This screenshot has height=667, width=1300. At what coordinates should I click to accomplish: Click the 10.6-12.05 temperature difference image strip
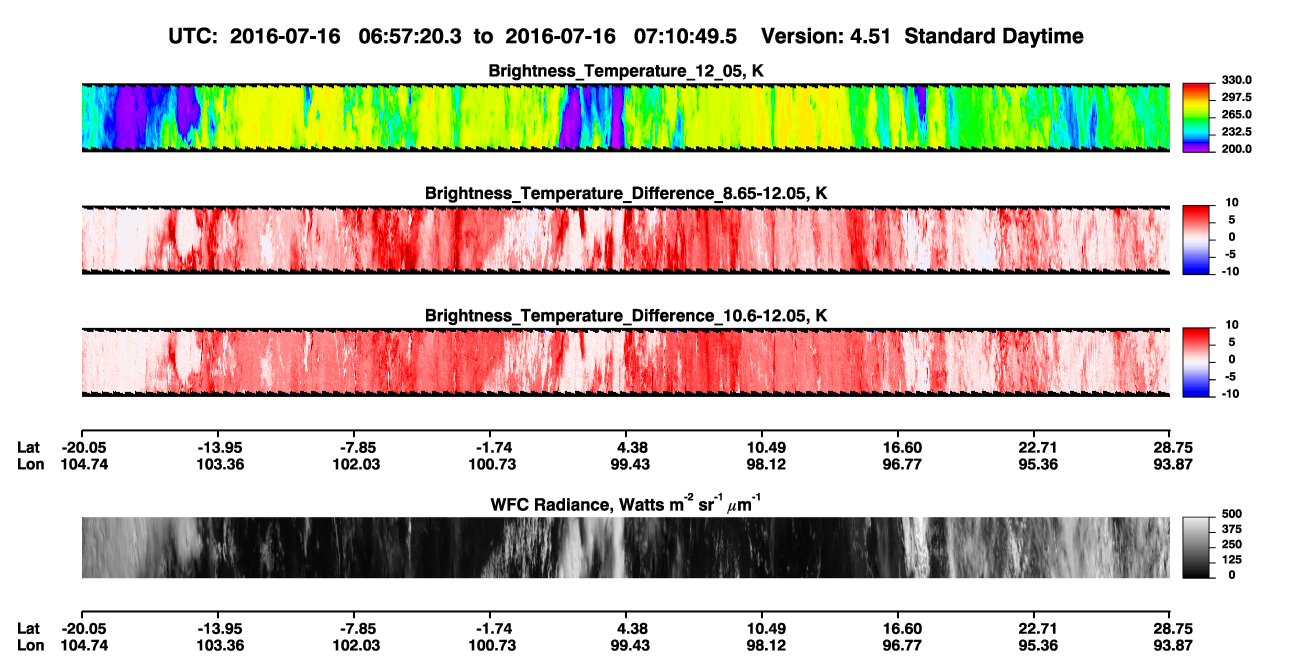[626, 363]
